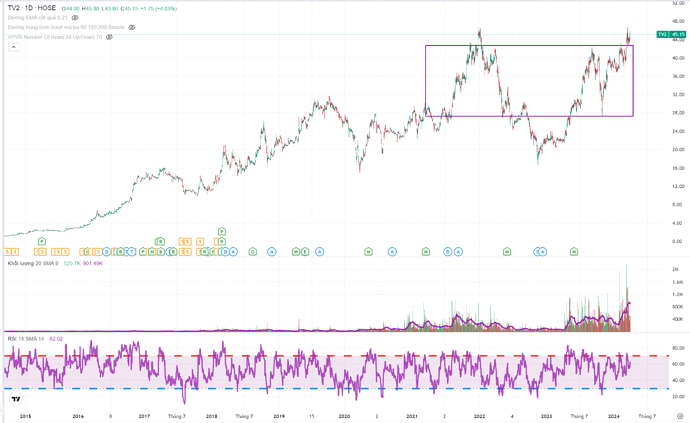Click the green O event marker
The image size is (690, 423).
pos(253,252)
